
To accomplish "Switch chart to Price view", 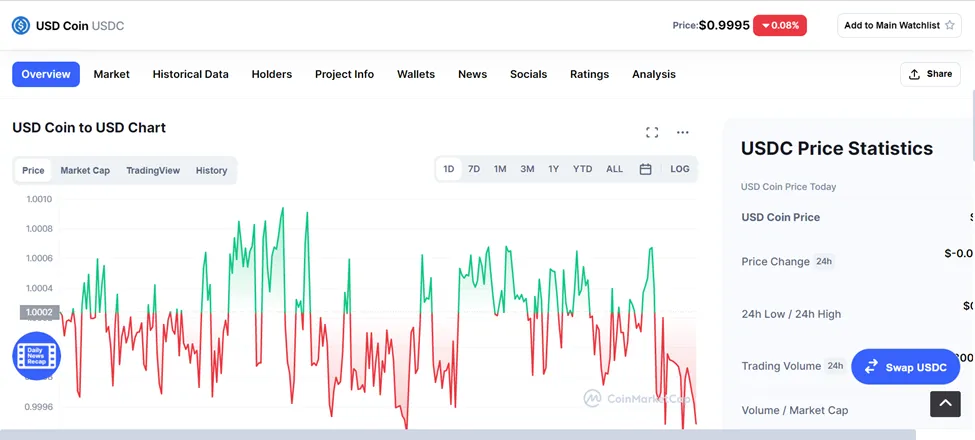I will tap(33, 170).
